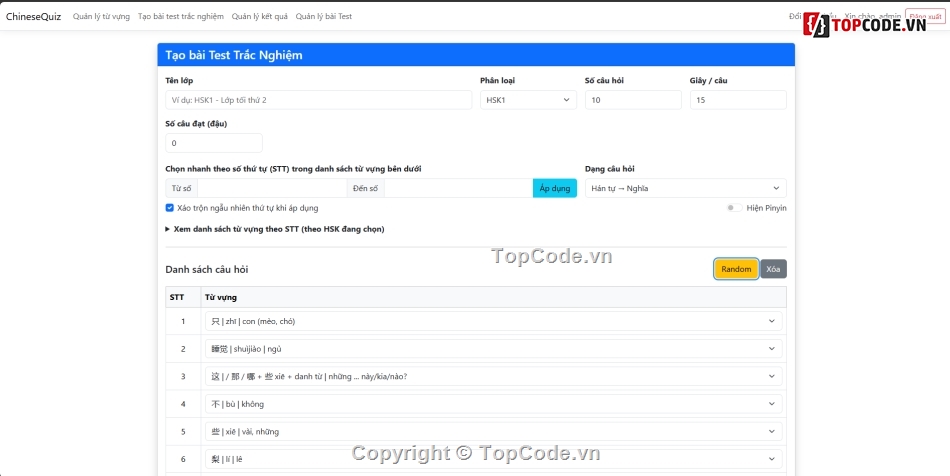Open the Phân loại HSK1 dropdown
This screenshot has width=950, height=476.
528,100
